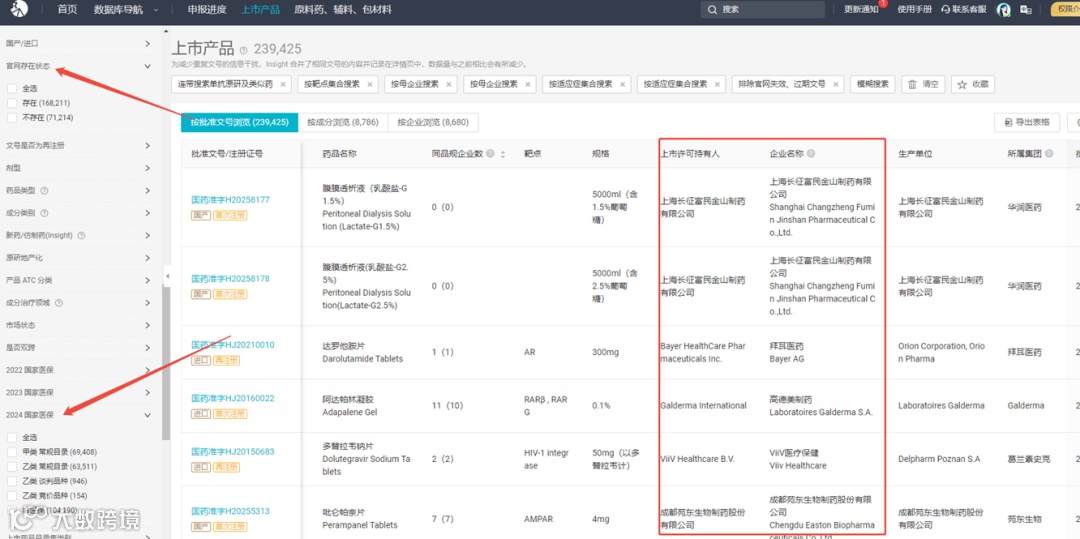Expand the 2023 国家医保 filter
The width and height of the screenshot is (1080, 539).
click(x=147, y=392)
